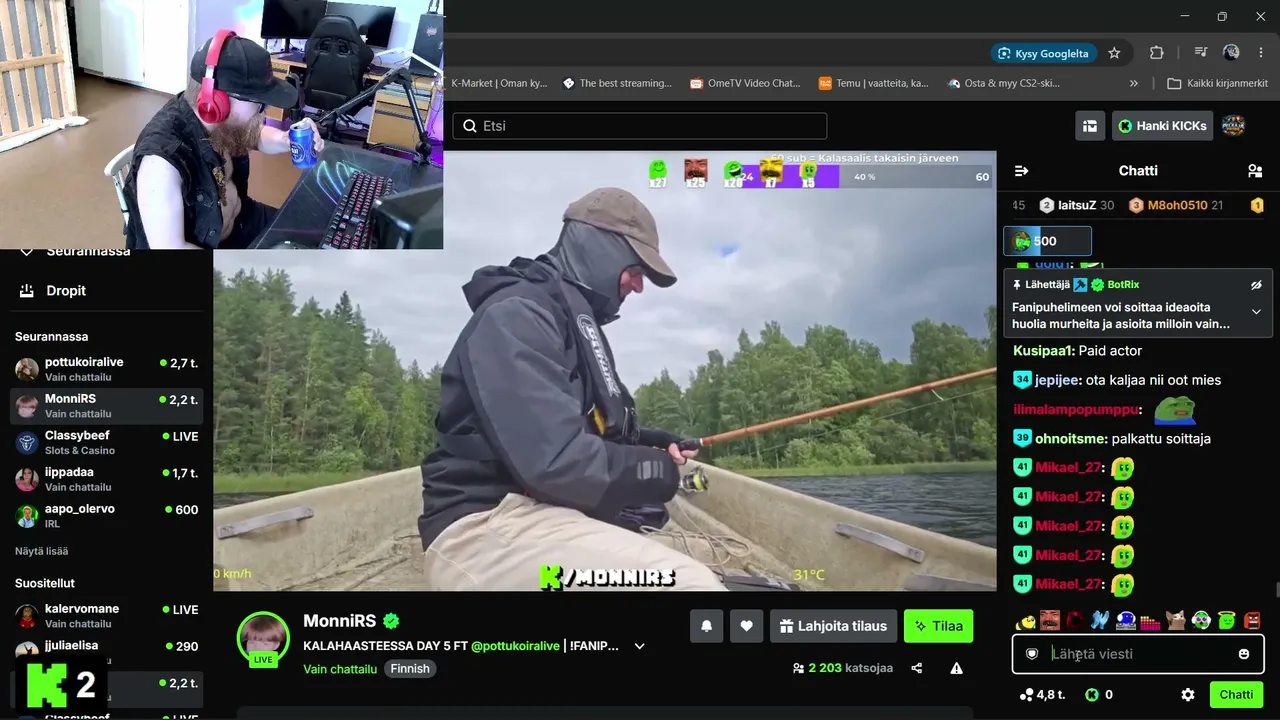Open 'Temu | vaatteita, ka...' bookmark

pyautogui.click(x=874, y=83)
